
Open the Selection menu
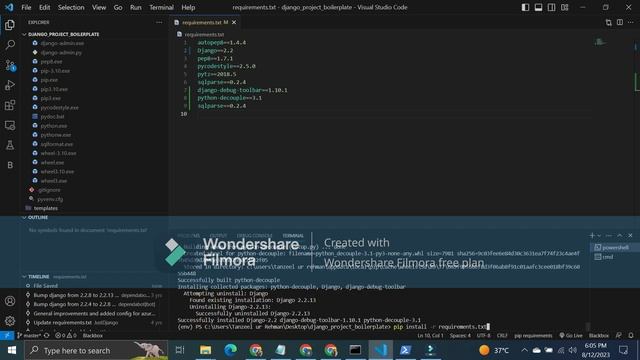(71, 7)
